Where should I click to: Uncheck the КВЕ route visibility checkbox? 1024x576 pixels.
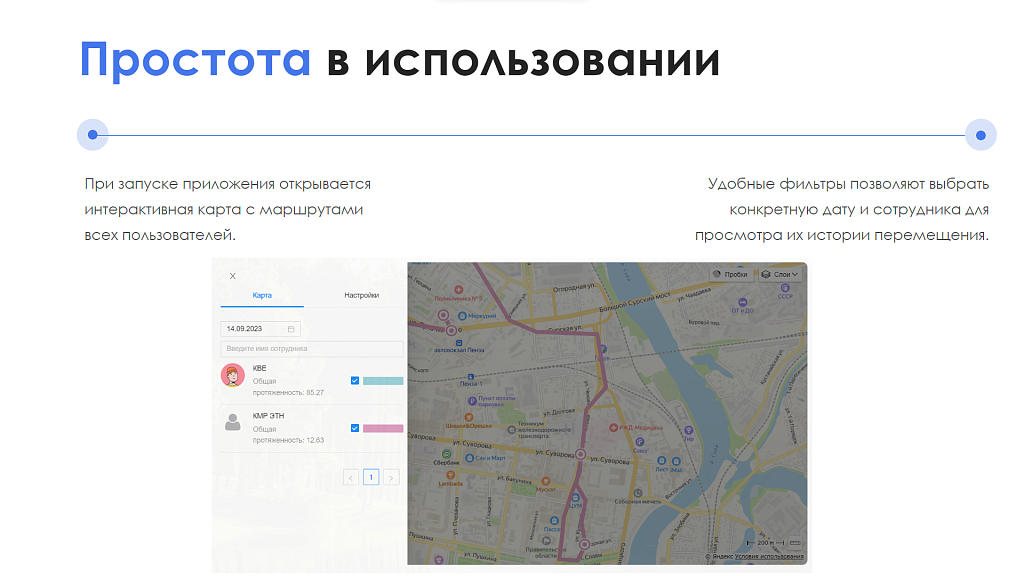click(x=355, y=380)
